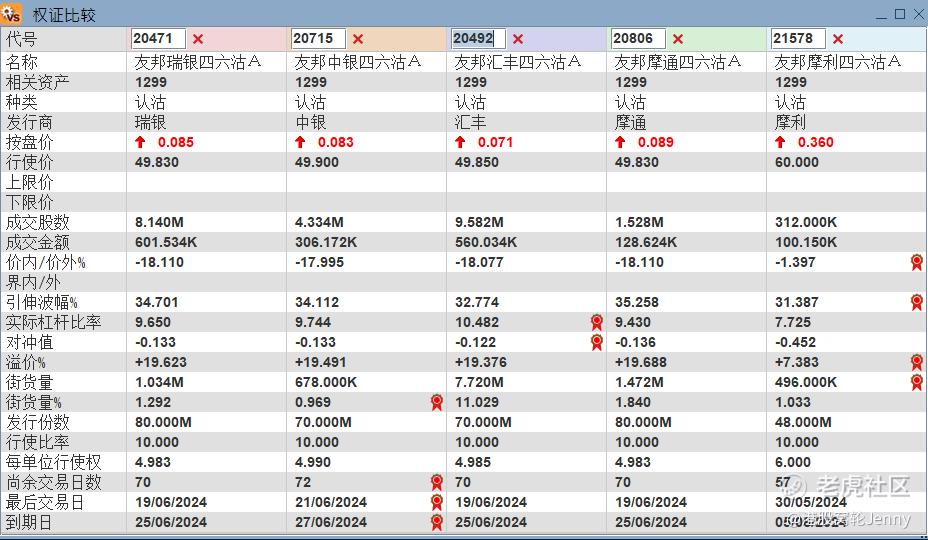928x540 pixels.
Task: Click strike price value 60.000
Action: (797, 162)
